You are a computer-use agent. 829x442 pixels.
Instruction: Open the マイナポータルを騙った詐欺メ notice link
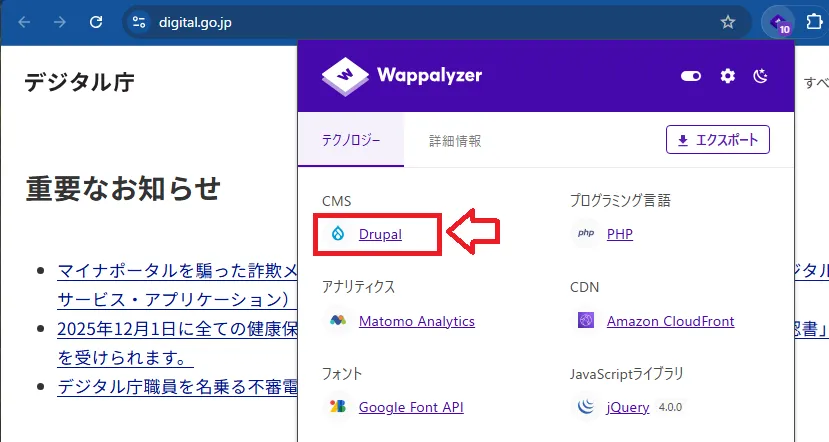(177, 271)
